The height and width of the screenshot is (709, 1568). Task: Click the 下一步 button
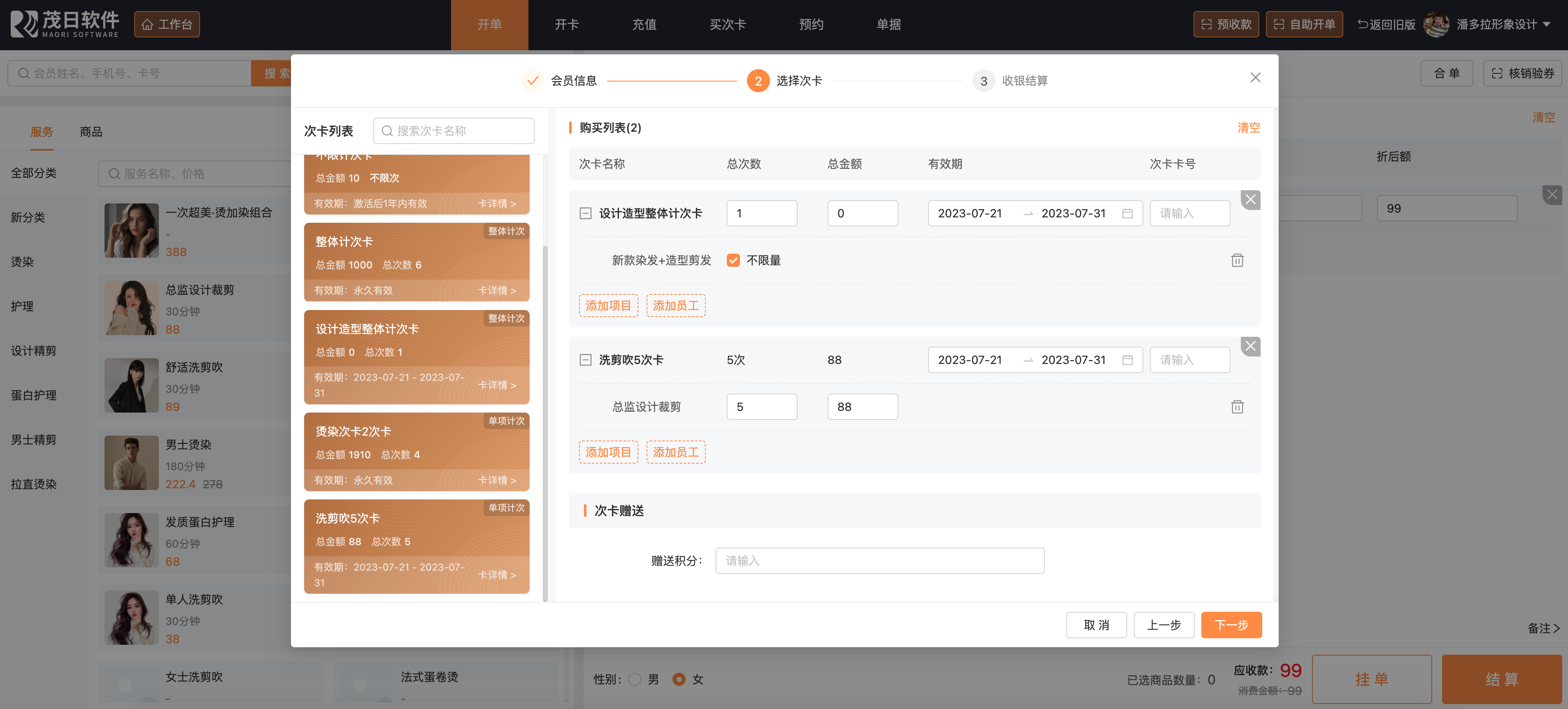point(1231,625)
